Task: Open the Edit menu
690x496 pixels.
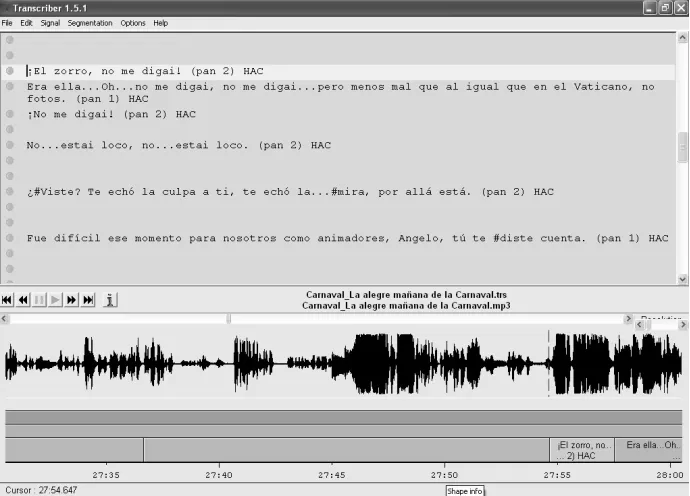Action: tap(26, 23)
